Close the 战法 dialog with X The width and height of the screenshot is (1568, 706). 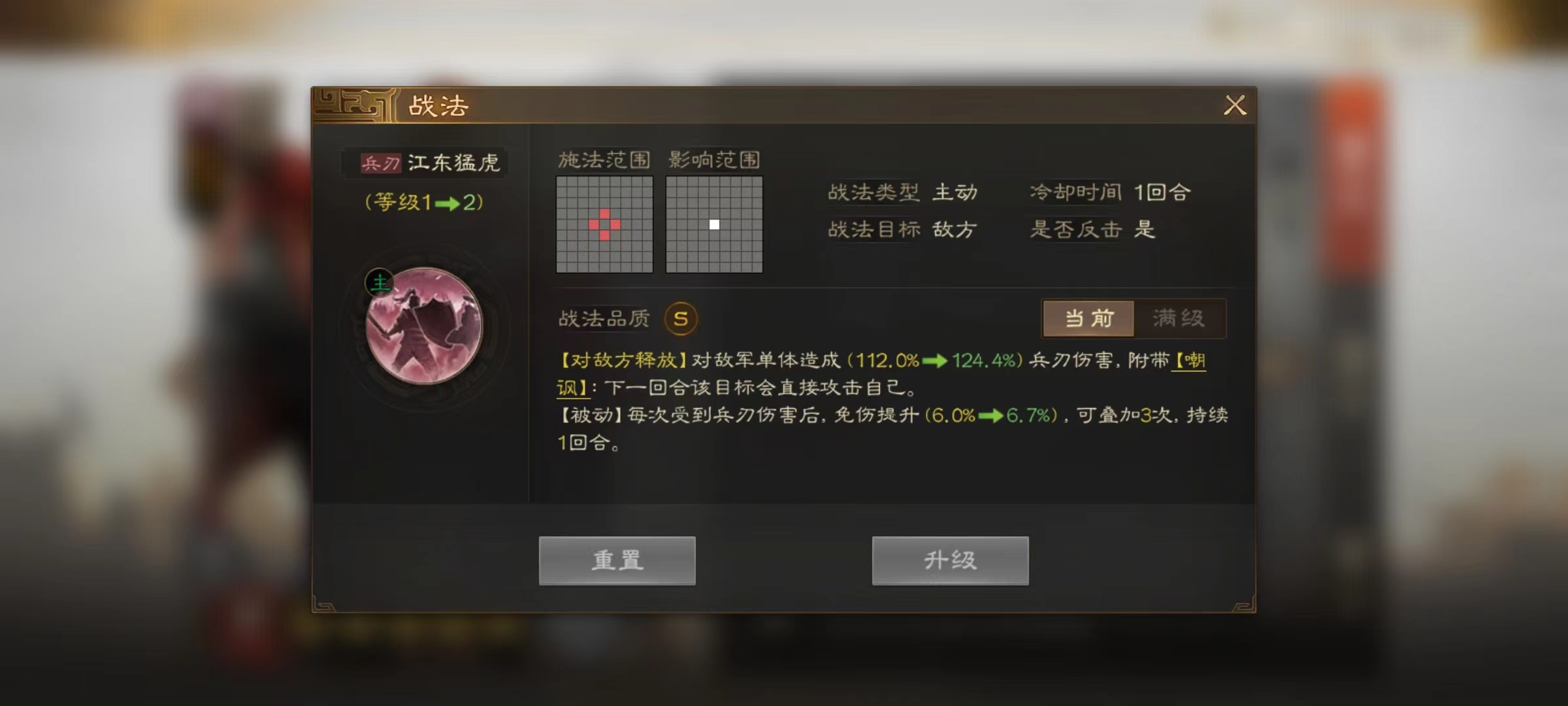[1234, 105]
